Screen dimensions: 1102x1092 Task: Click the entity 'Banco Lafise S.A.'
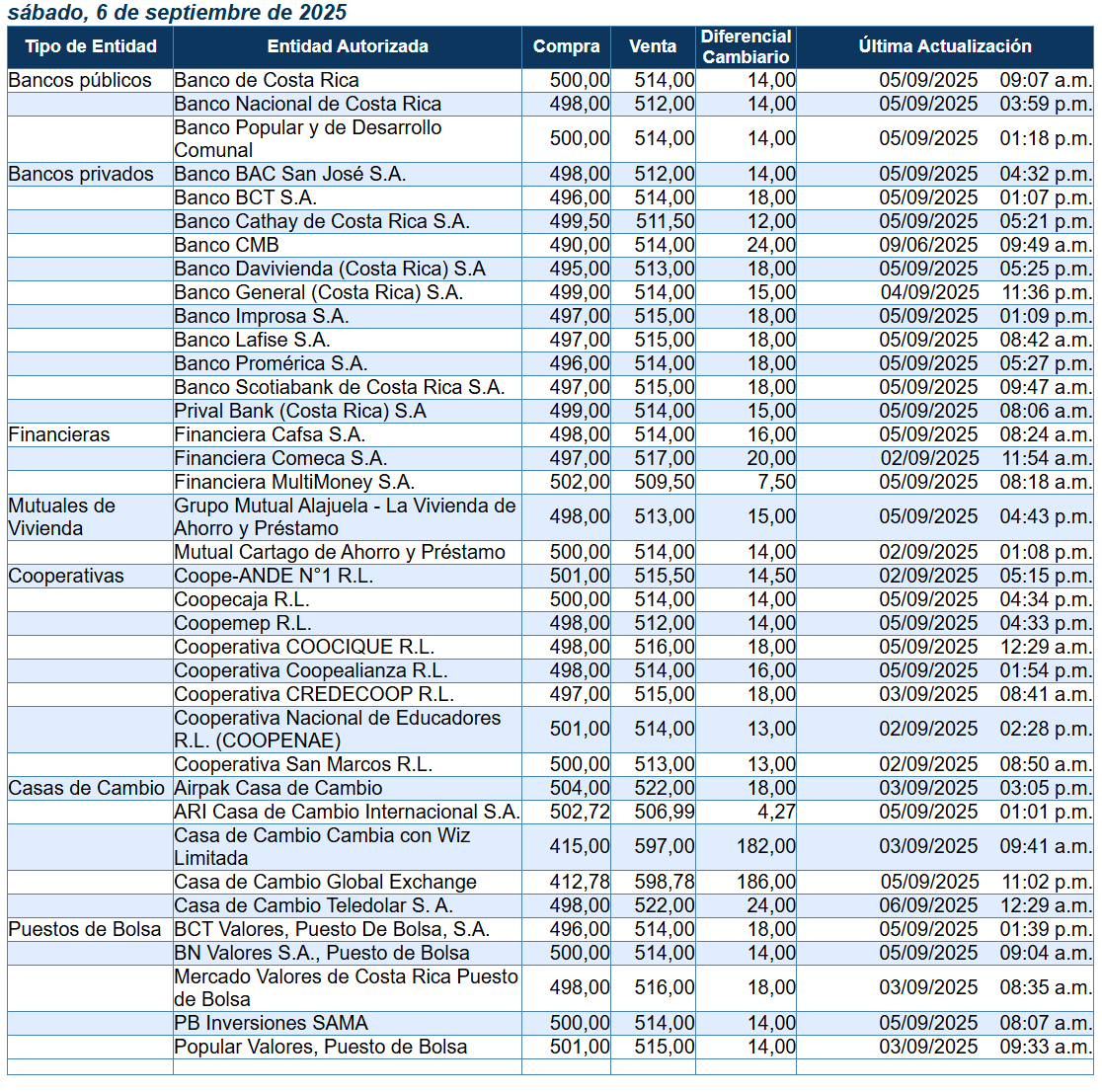tap(253, 340)
